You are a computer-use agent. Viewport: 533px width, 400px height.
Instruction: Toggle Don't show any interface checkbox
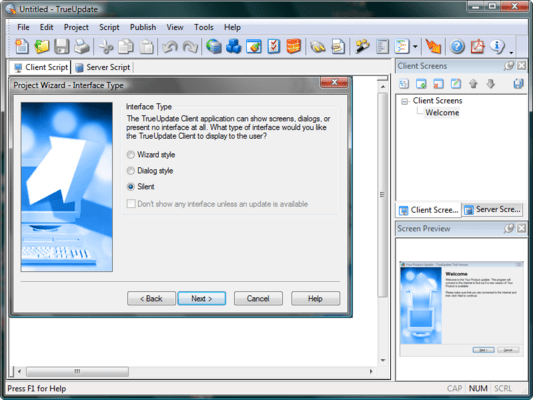pyautogui.click(x=131, y=204)
